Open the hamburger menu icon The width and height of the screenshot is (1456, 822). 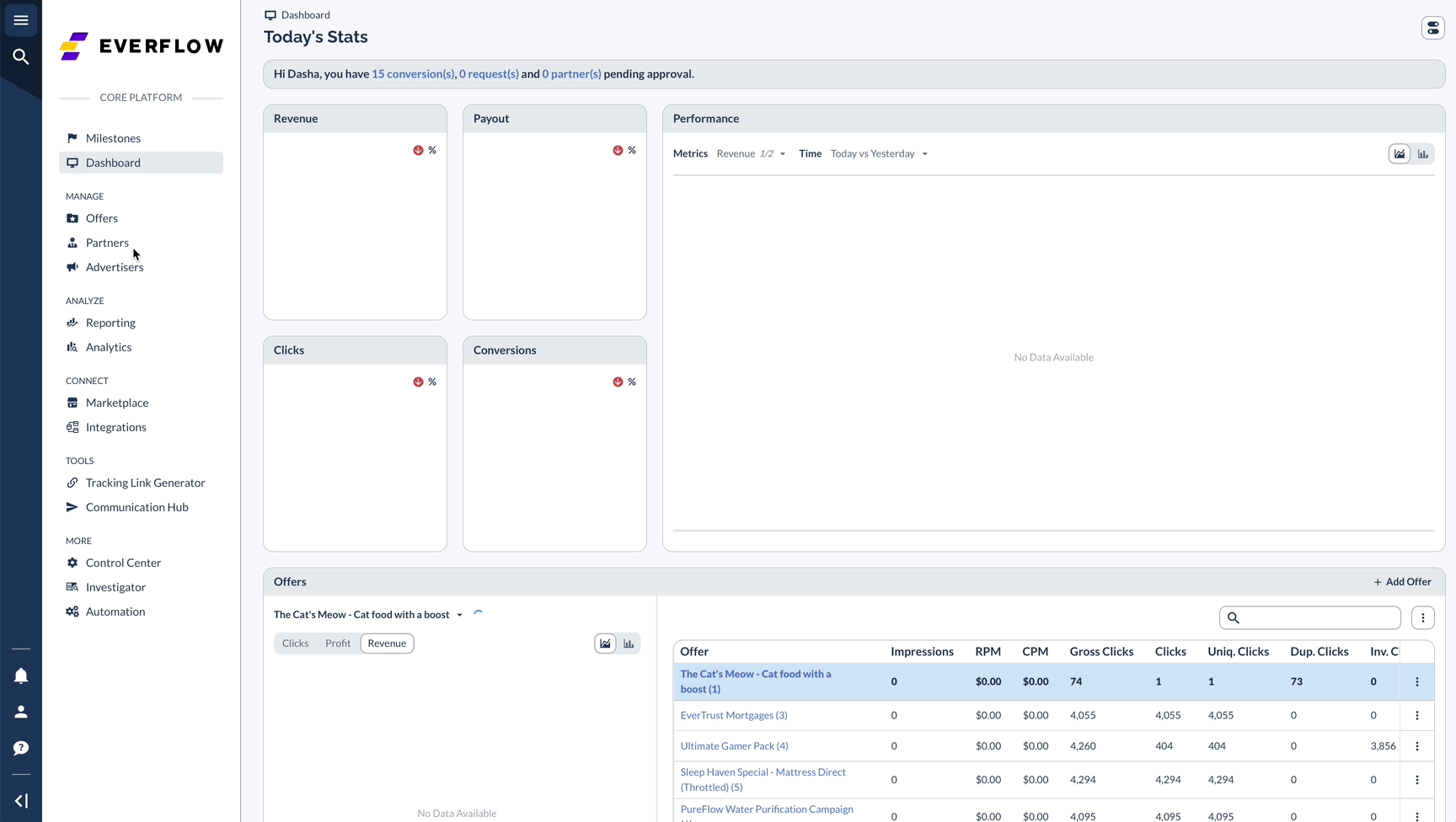tap(21, 20)
